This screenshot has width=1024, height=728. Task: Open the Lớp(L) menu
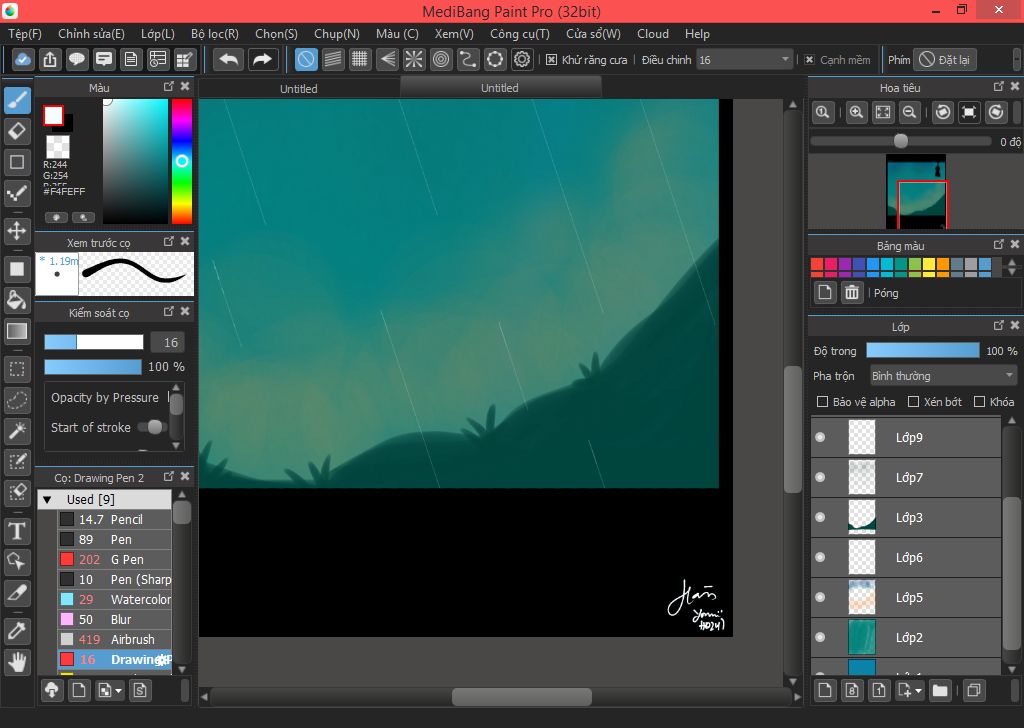[x=157, y=34]
